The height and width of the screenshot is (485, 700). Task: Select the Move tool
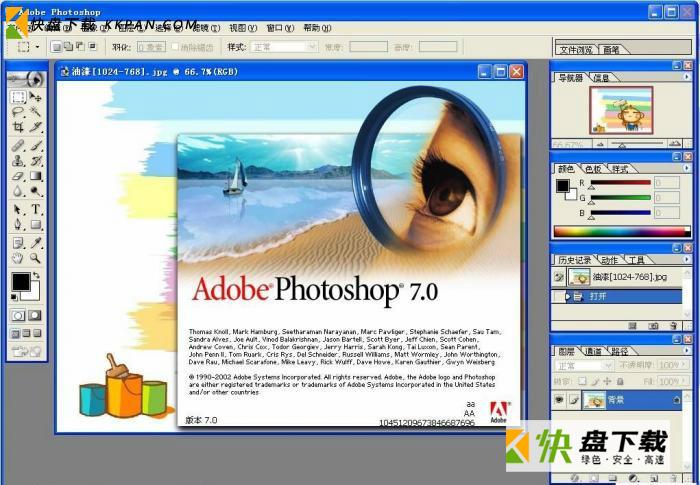[x=35, y=96]
